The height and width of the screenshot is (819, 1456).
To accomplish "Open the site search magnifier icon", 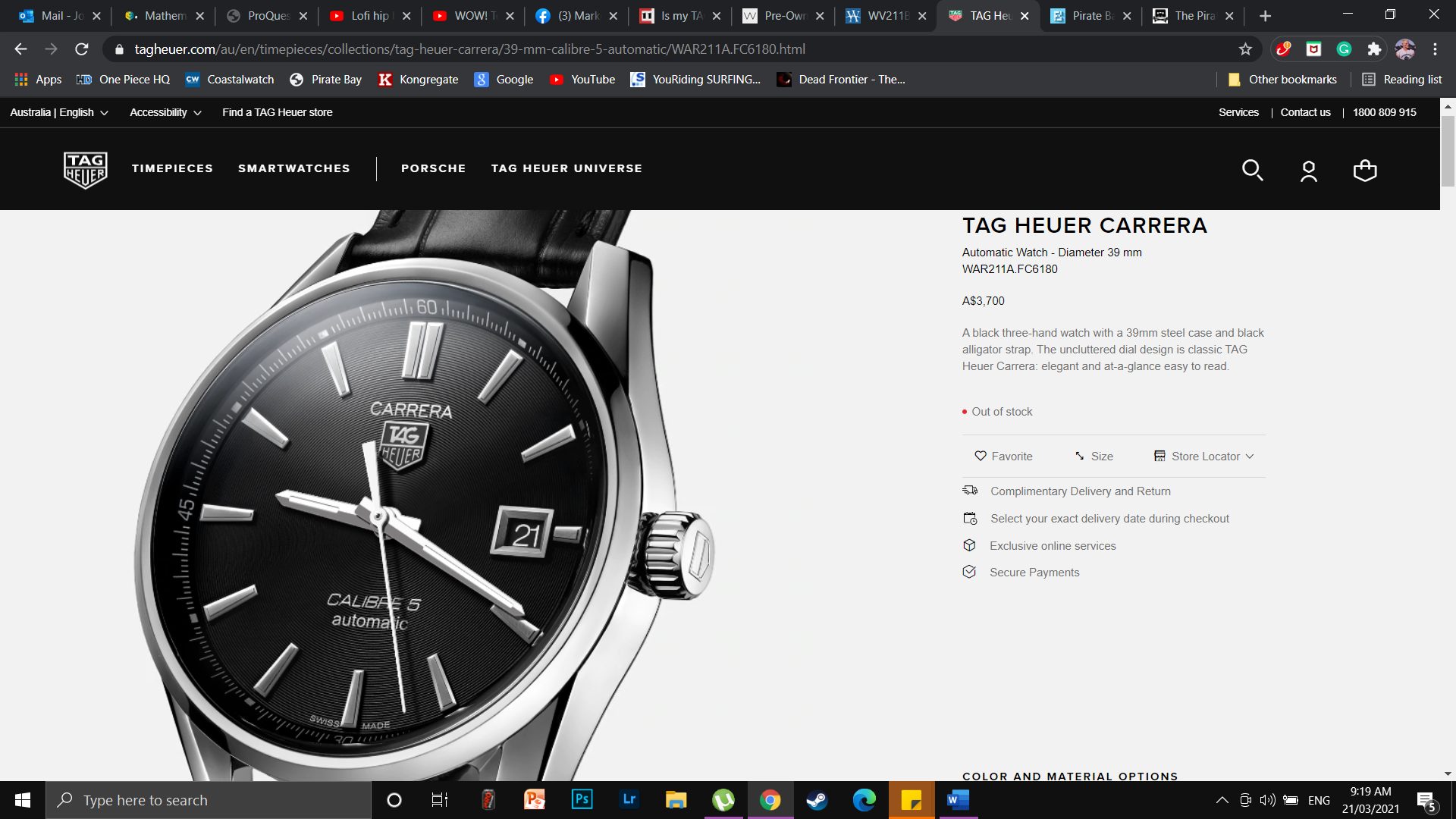I will click(1252, 170).
